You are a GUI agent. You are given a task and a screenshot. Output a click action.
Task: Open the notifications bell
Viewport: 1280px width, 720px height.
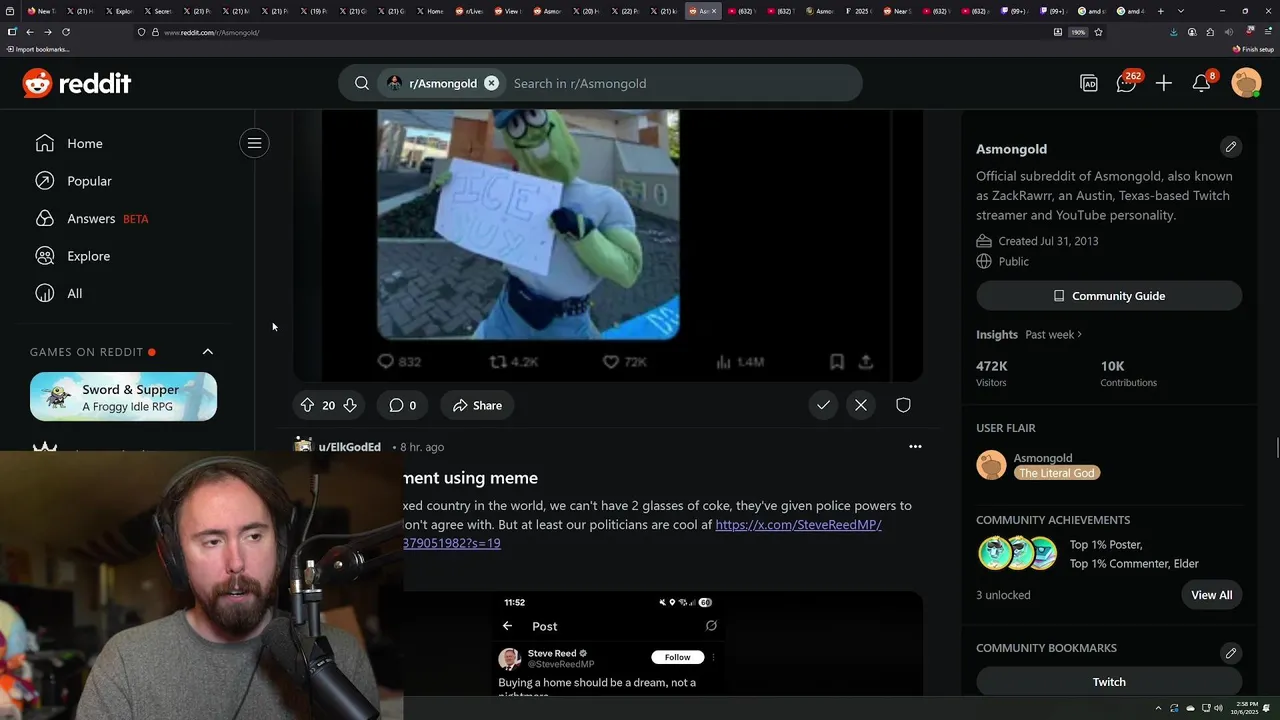tap(1202, 83)
